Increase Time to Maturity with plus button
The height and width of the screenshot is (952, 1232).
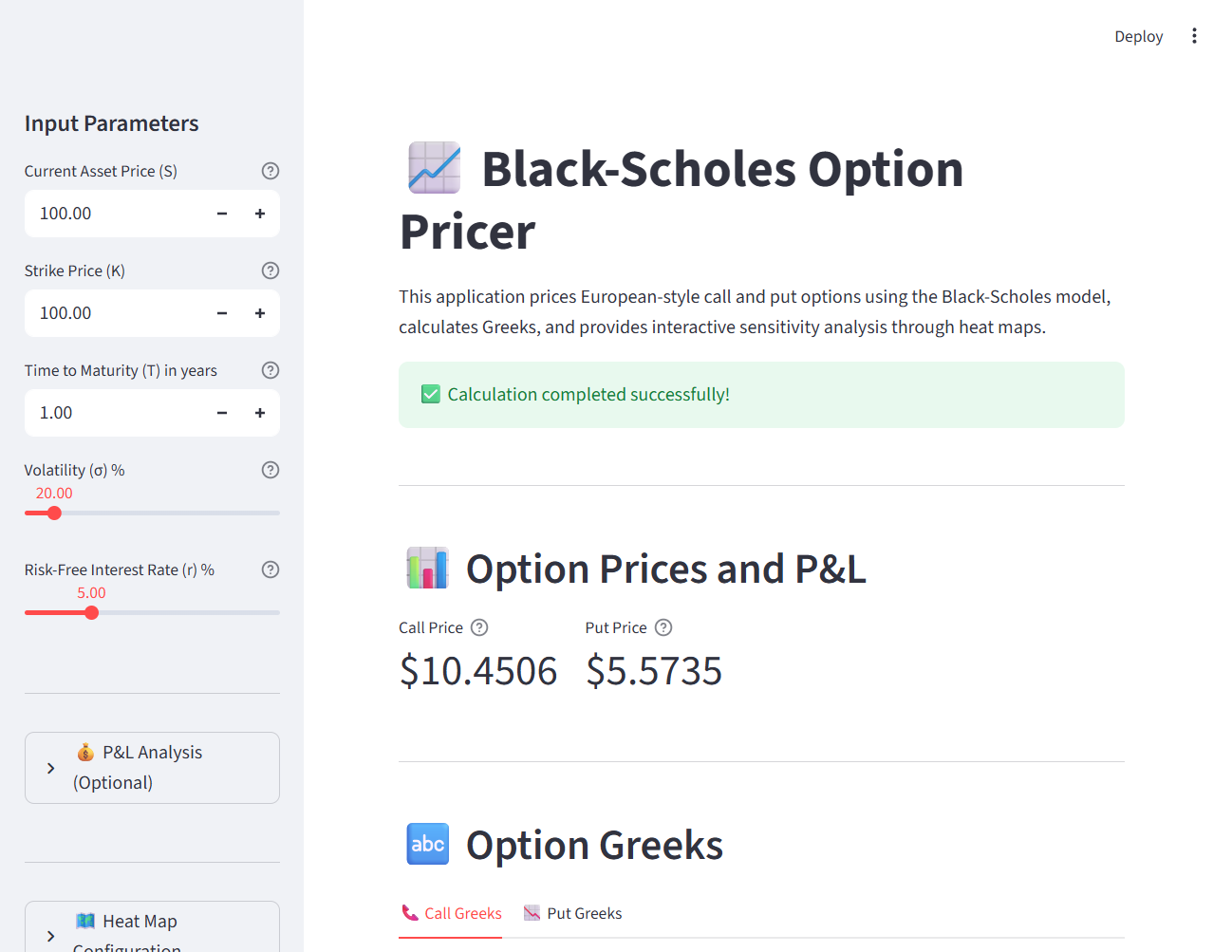click(260, 413)
